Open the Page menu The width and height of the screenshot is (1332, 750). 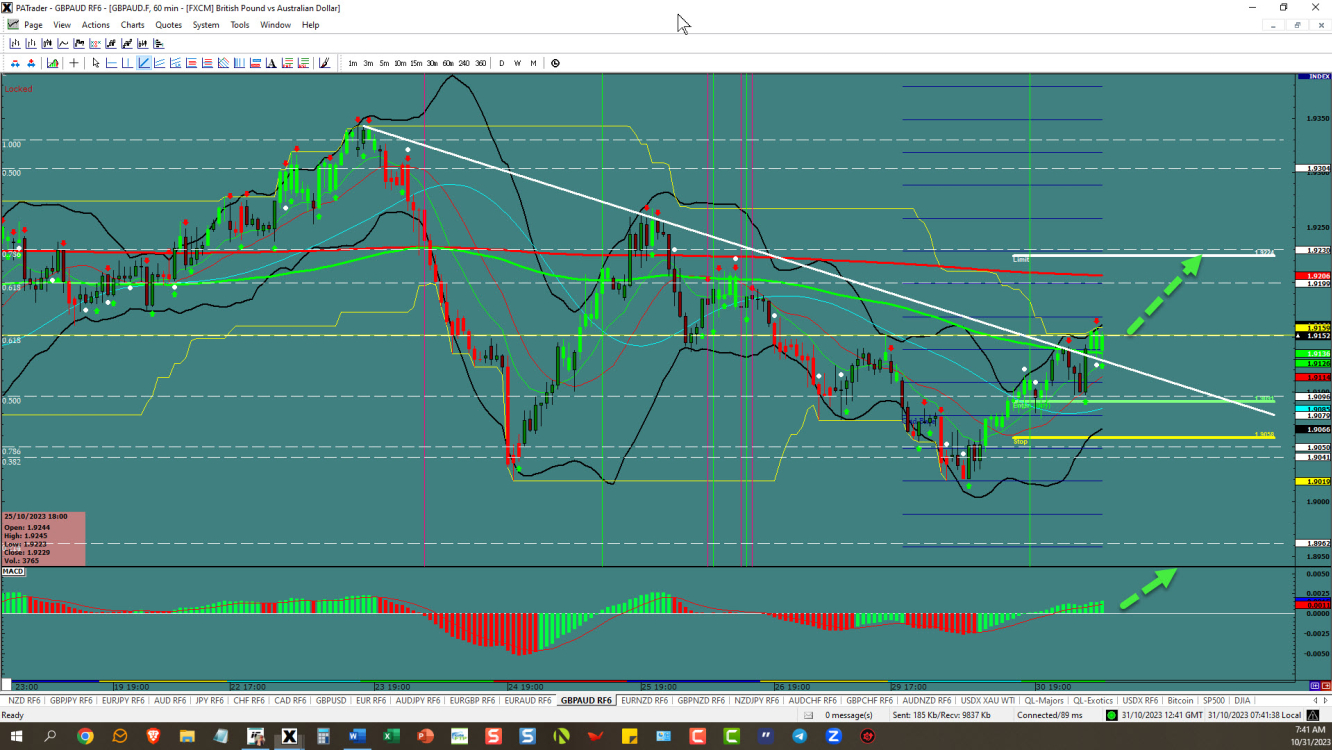tap(33, 25)
